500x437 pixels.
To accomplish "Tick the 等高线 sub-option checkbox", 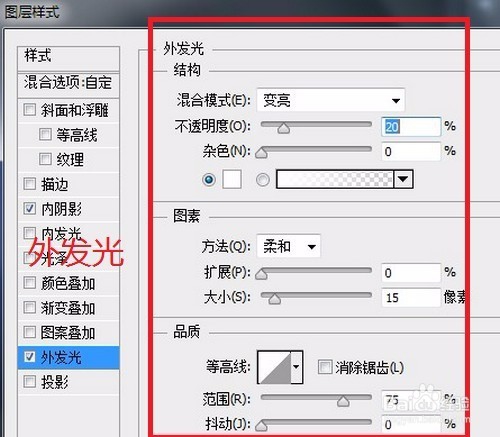I will 45,134.
